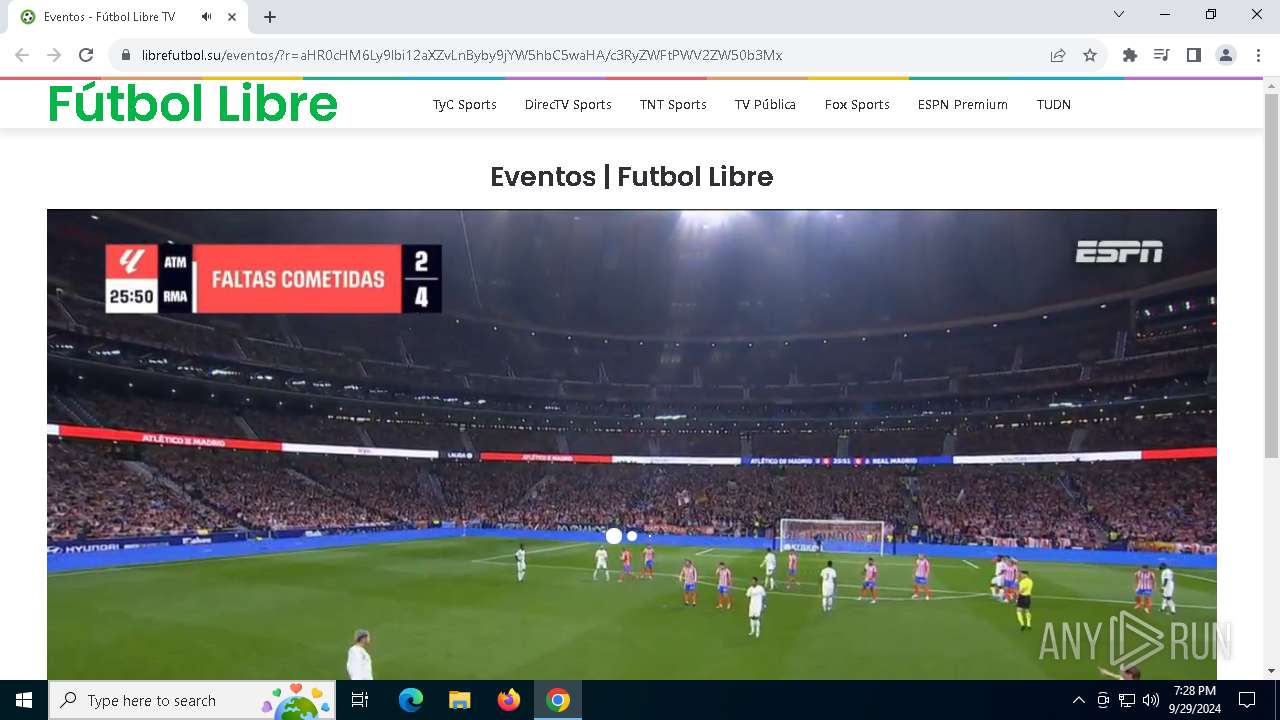Click the Fútbol Libre logo
This screenshot has height=720, width=1280.
click(193, 103)
